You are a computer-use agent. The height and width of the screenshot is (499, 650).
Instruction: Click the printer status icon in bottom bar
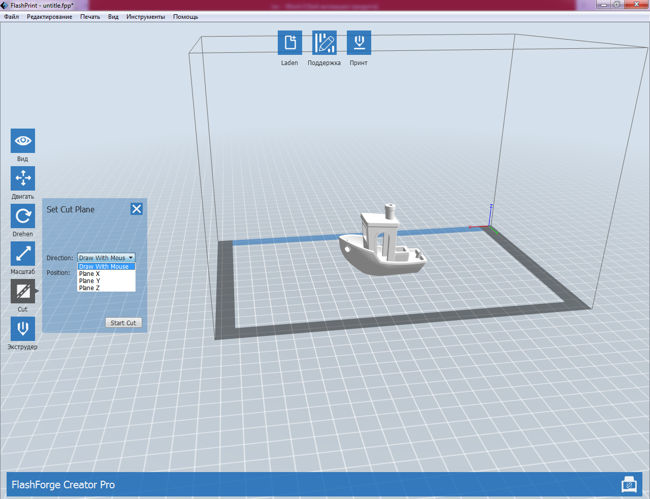[x=629, y=484]
